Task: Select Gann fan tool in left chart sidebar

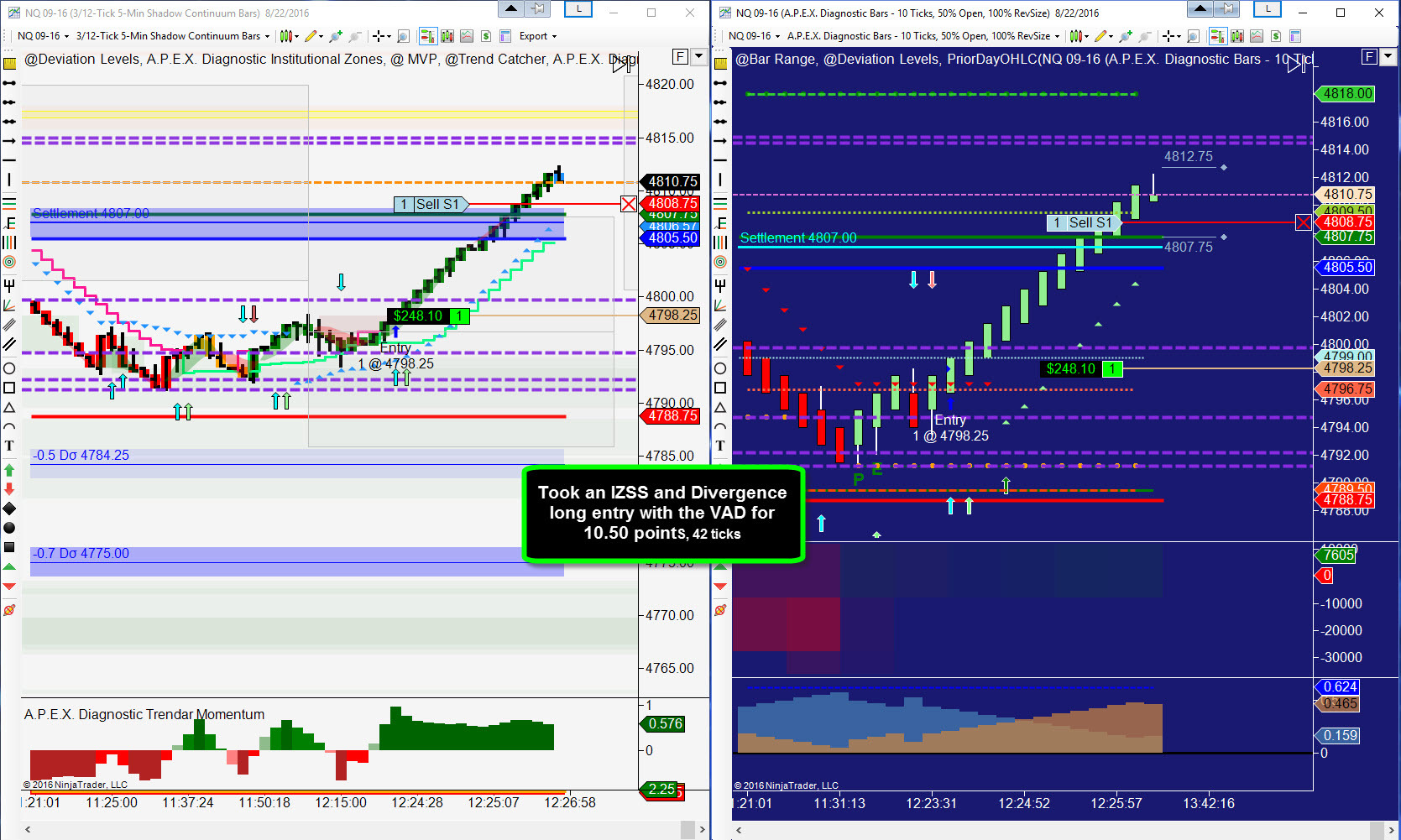Action: pos(10,305)
